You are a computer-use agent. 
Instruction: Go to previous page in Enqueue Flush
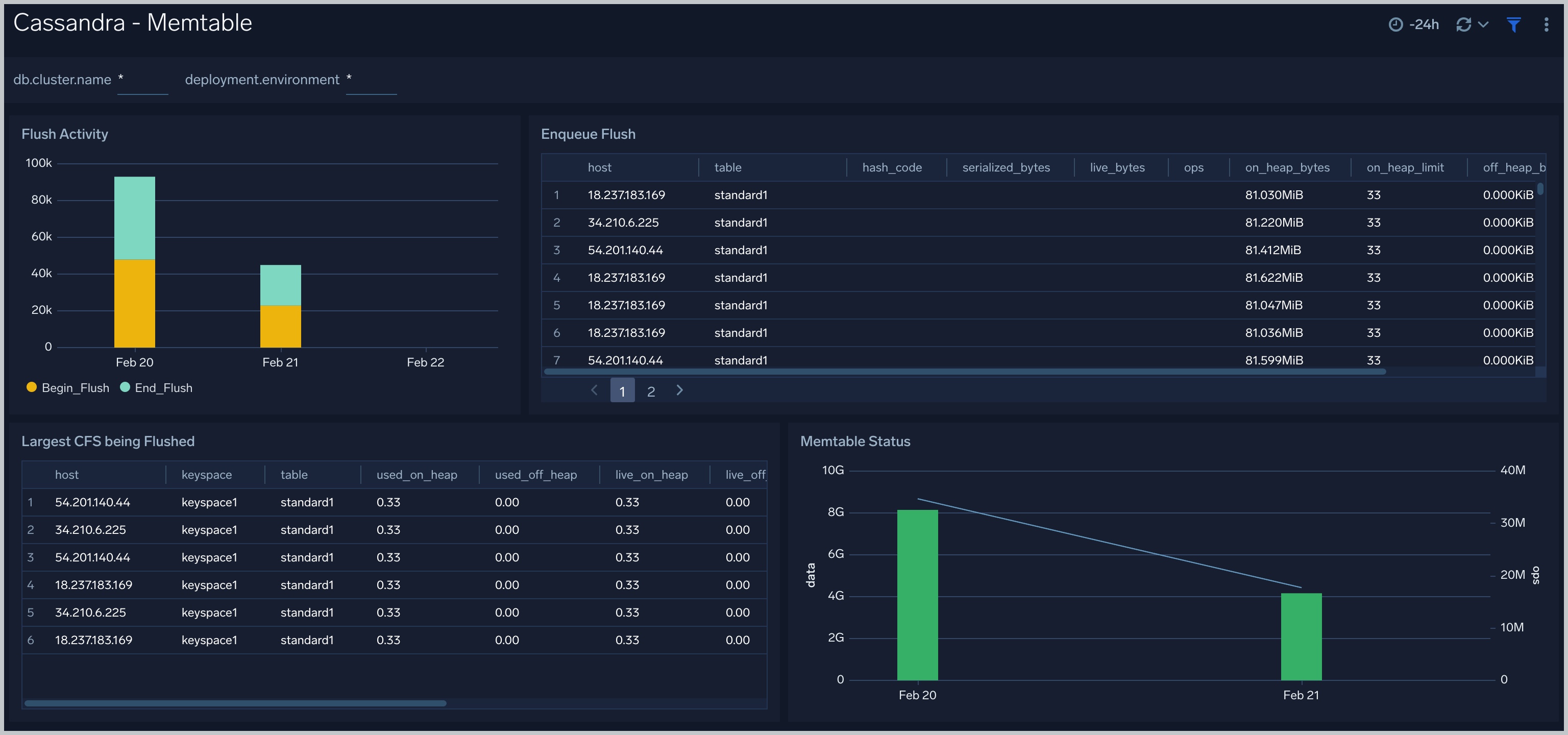click(594, 390)
